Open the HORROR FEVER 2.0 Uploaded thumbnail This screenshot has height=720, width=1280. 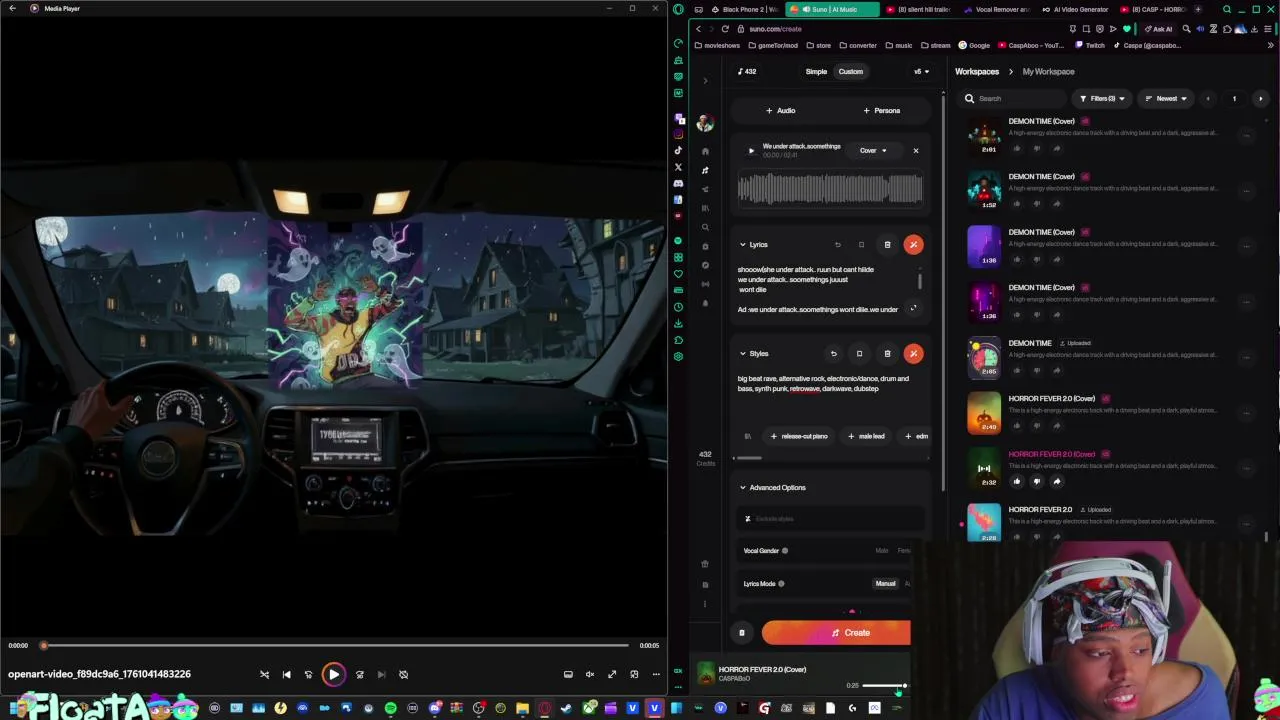click(x=984, y=522)
